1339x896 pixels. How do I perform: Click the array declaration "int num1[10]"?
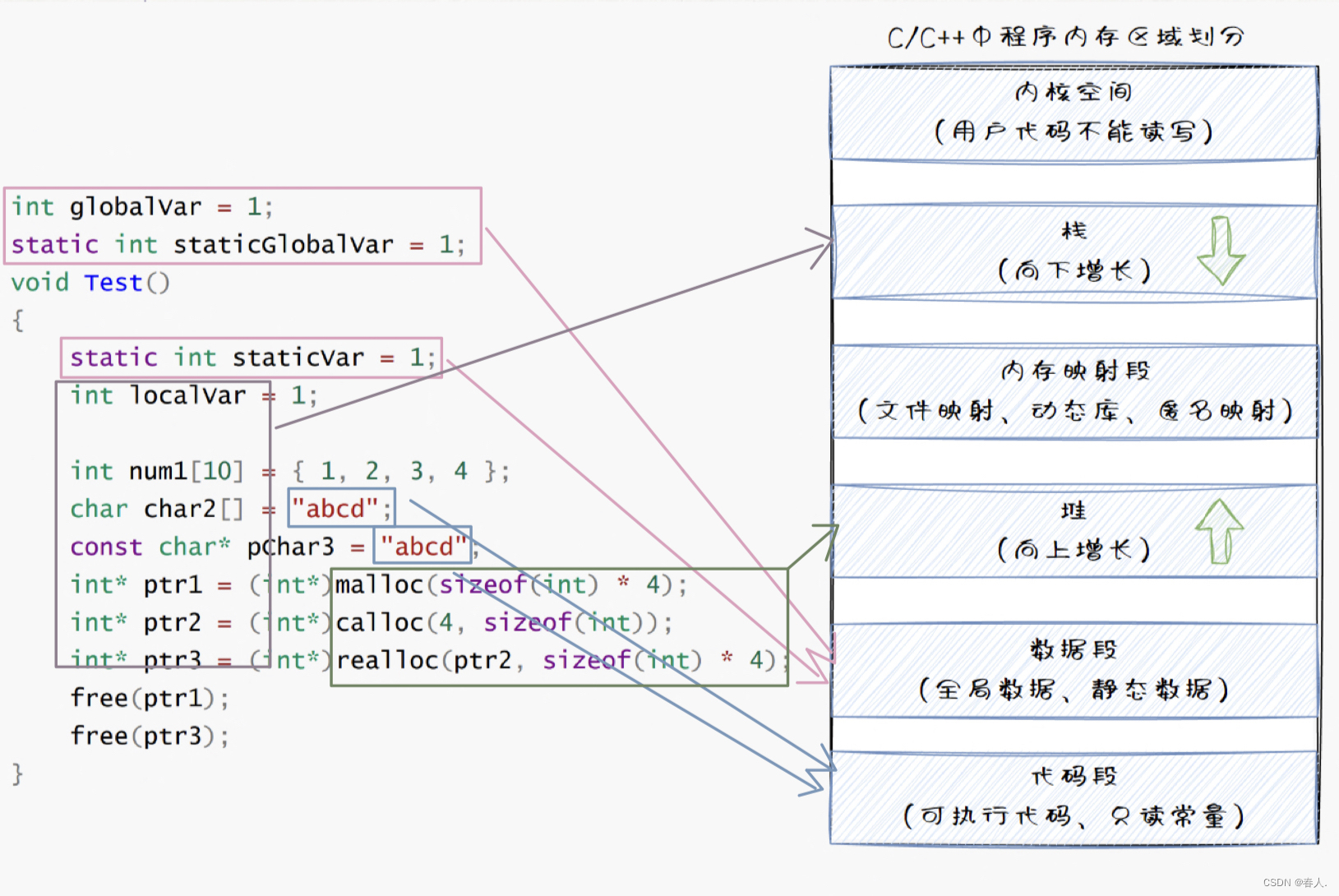(157, 471)
